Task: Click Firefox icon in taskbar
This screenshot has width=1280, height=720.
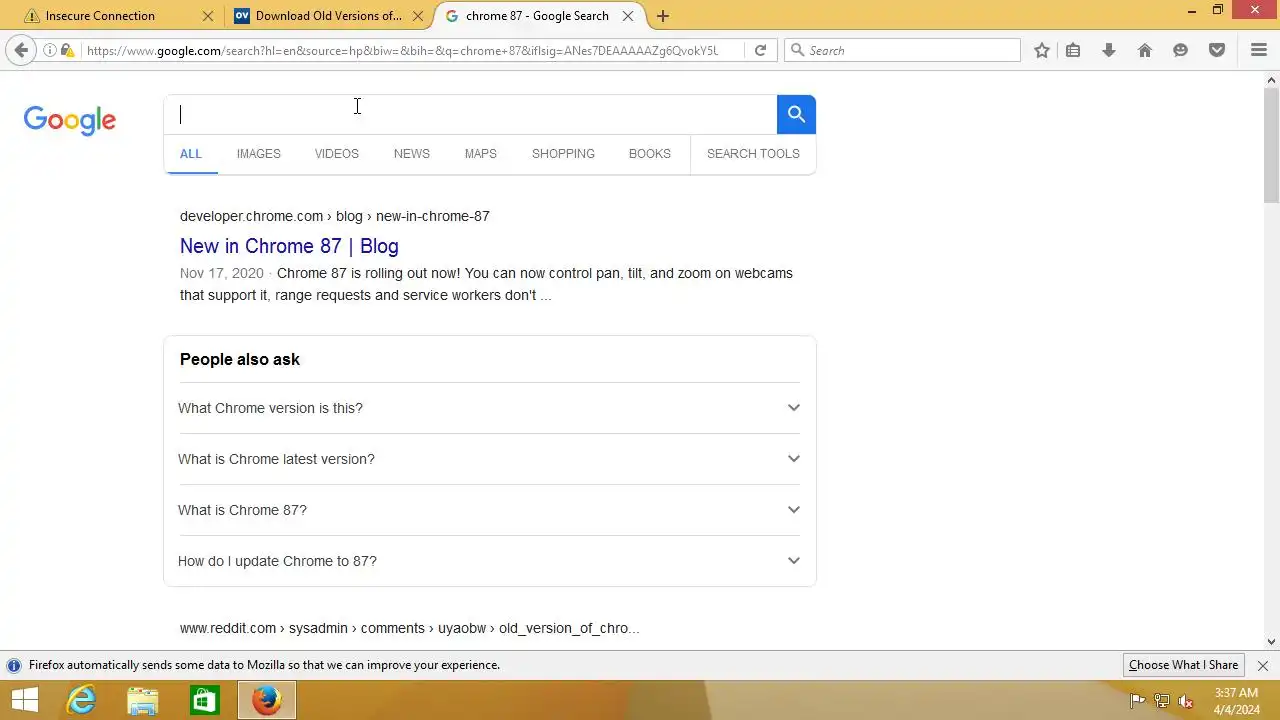Action: 267,700
